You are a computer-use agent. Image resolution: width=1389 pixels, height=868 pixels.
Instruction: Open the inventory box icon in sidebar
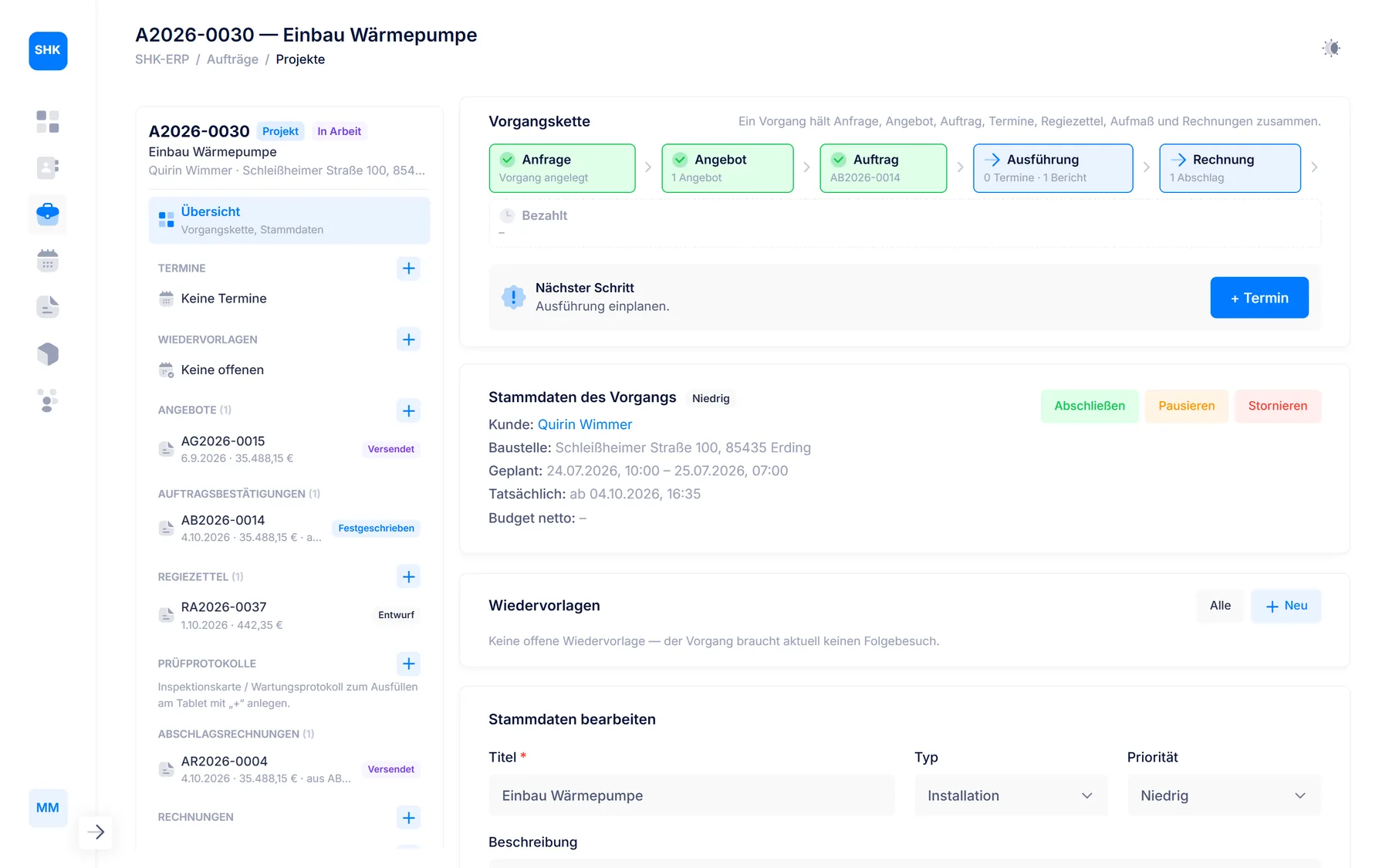tap(48, 354)
